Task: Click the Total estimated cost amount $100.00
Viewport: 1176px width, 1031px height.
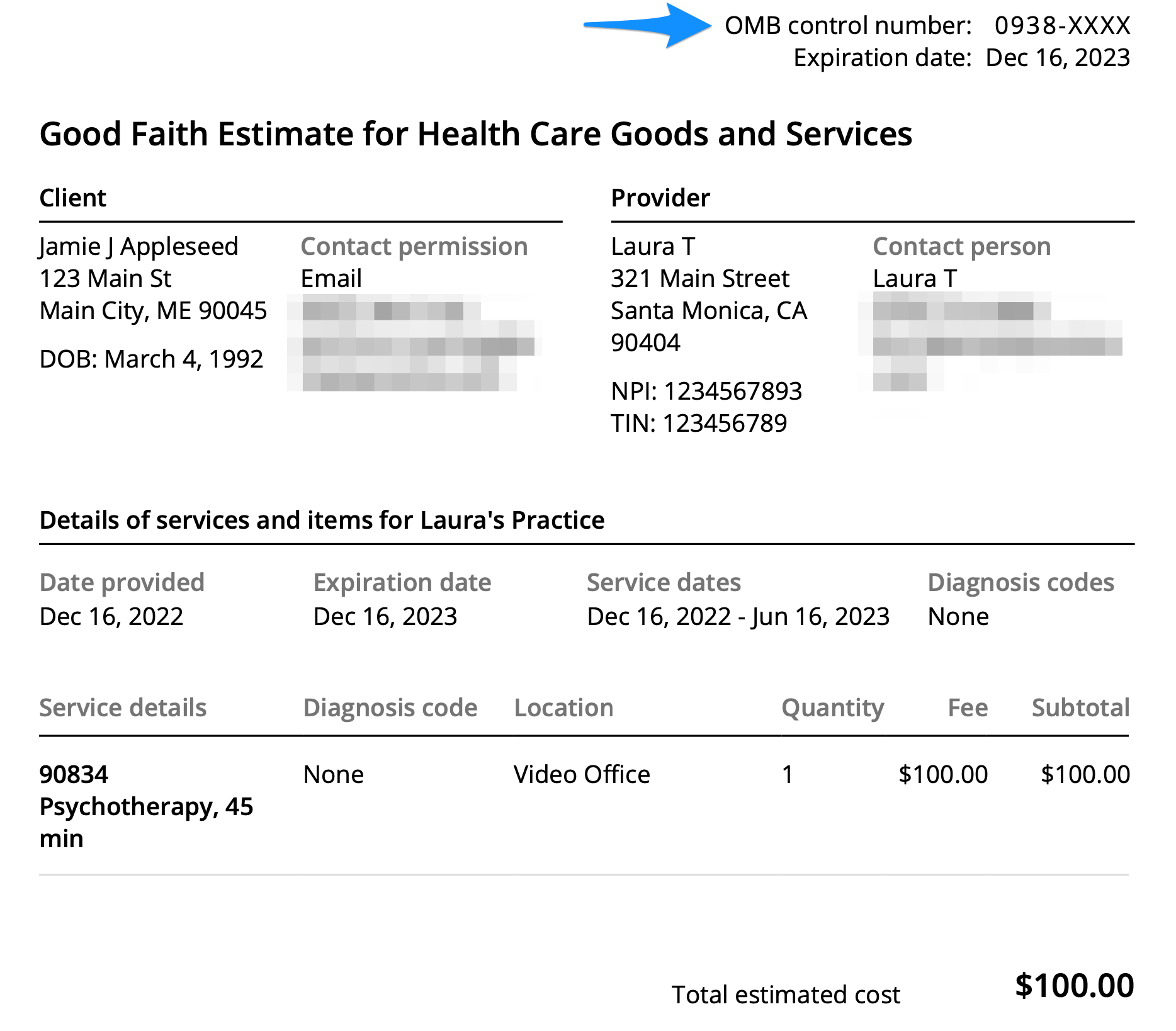Action: click(1074, 986)
